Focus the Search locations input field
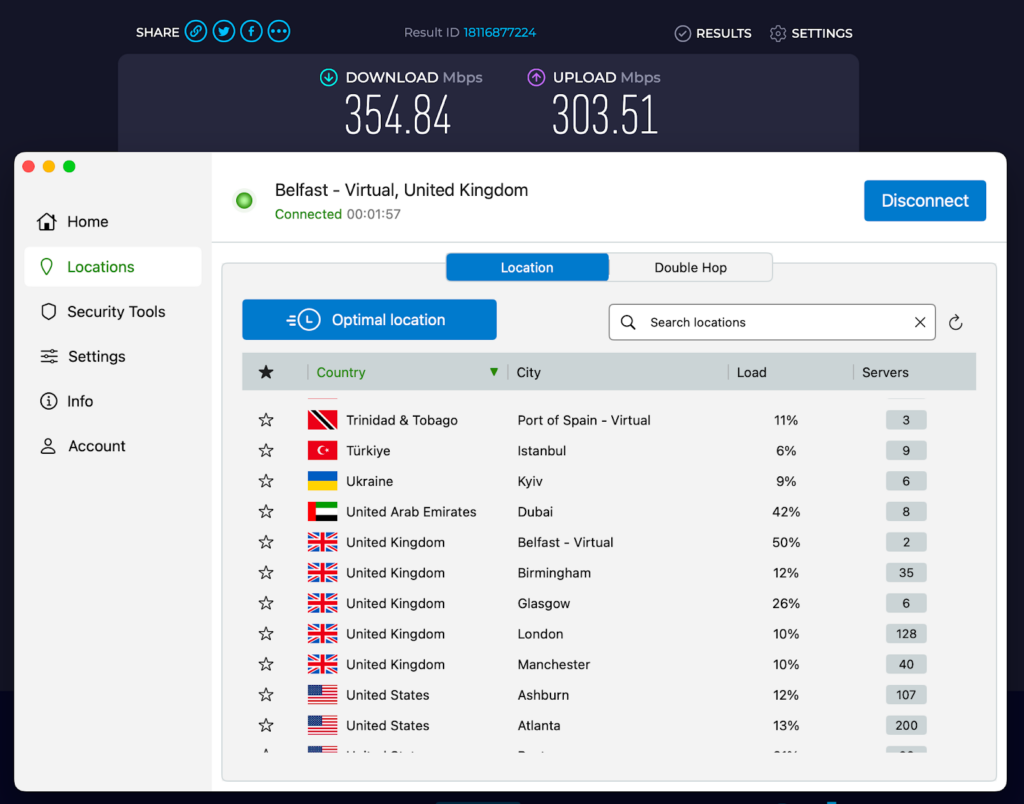 pyautogui.click(x=772, y=322)
